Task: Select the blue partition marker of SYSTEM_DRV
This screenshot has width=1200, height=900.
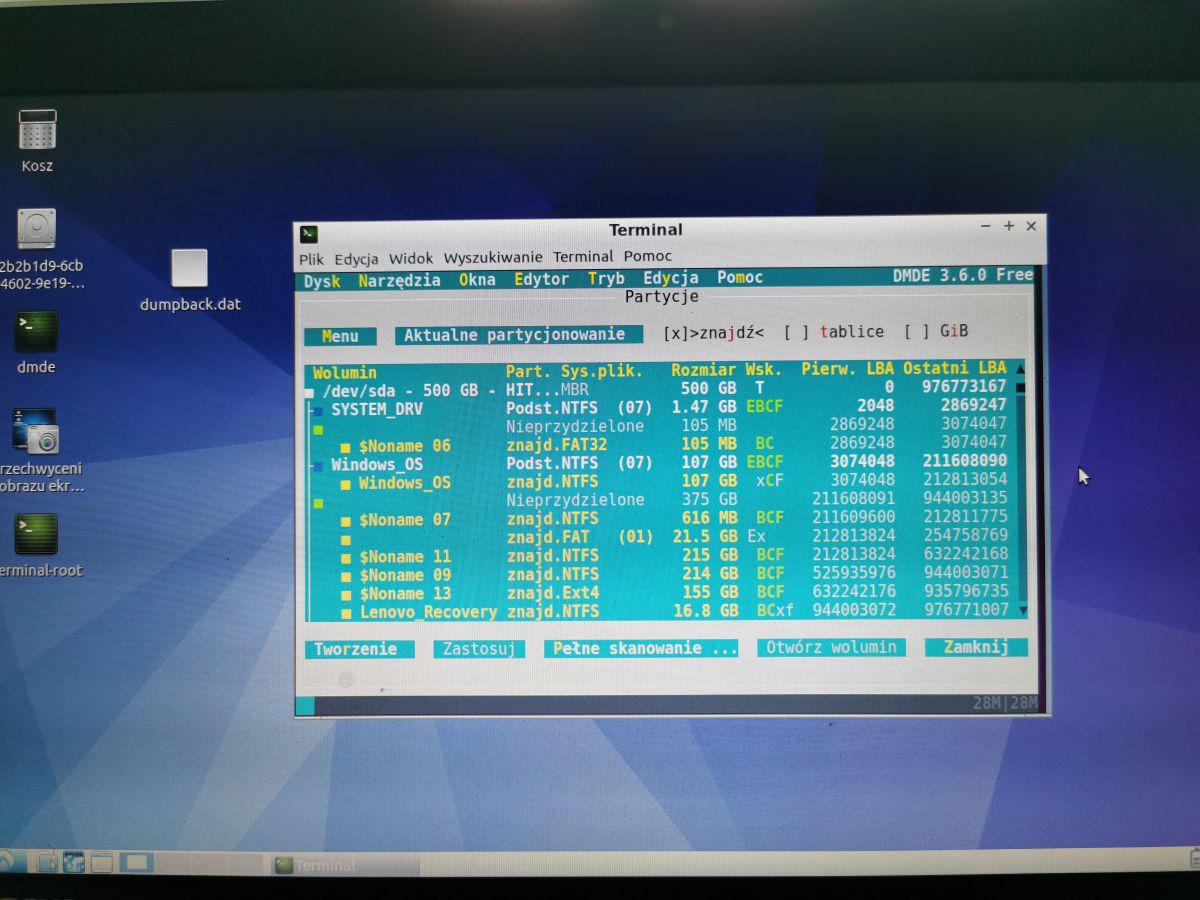Action: 318,410
